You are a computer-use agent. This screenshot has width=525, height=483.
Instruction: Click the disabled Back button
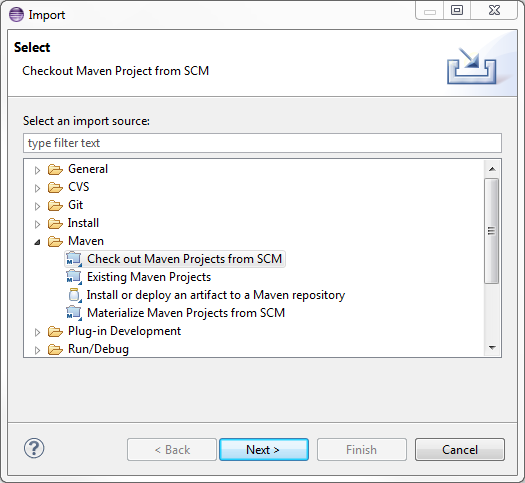point(172,450)
